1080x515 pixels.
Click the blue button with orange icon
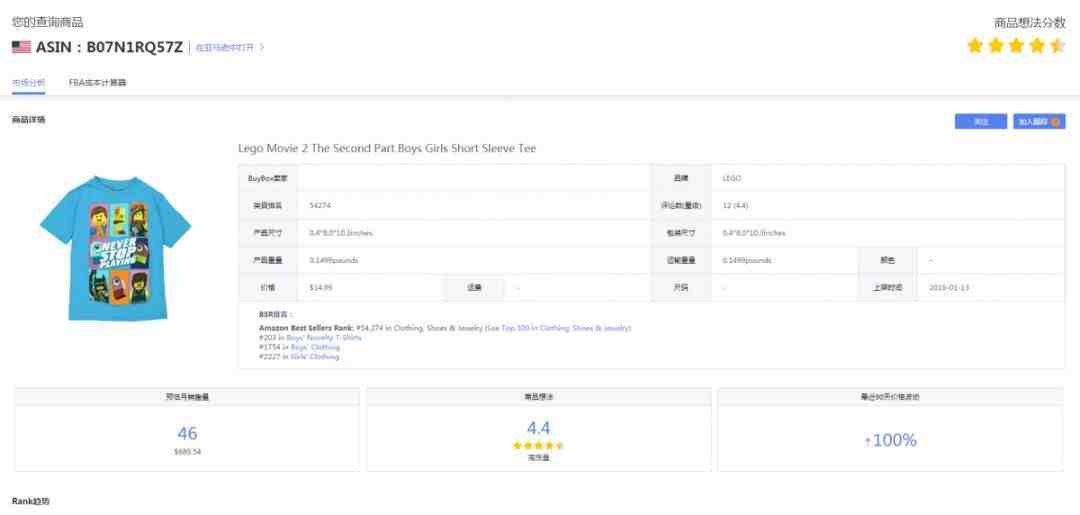coord(1039,122)
